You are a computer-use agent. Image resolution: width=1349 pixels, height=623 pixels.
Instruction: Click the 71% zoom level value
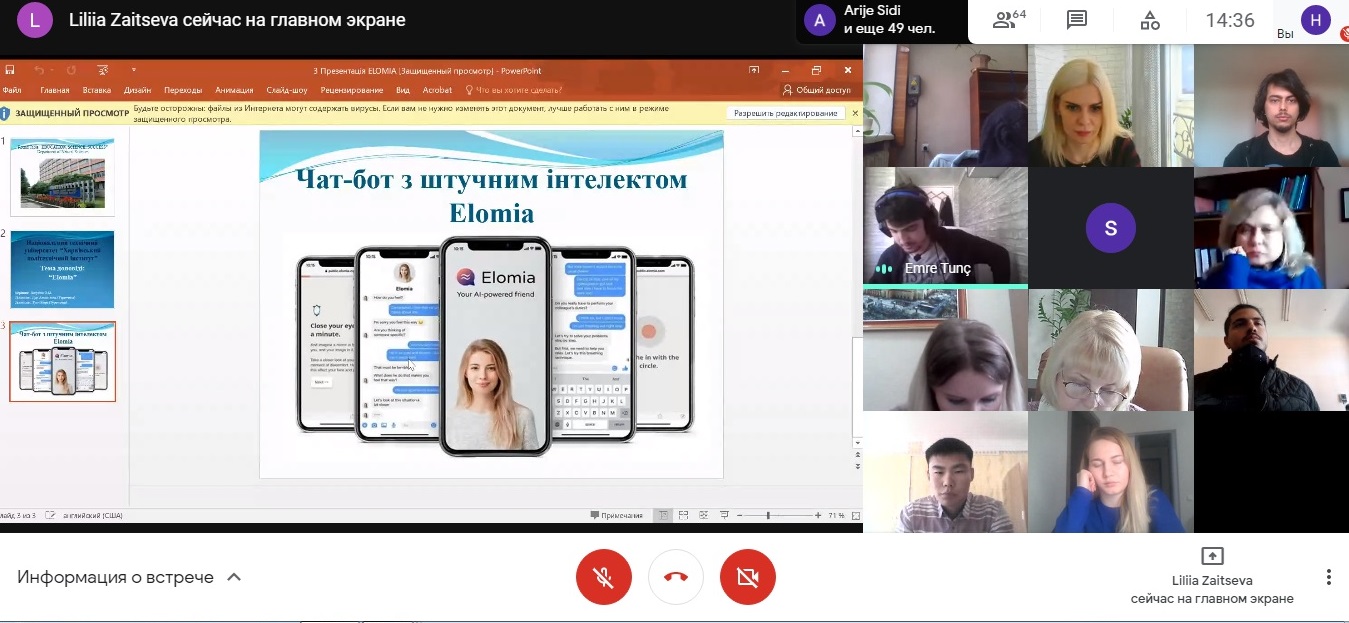(x=837, y=515)
